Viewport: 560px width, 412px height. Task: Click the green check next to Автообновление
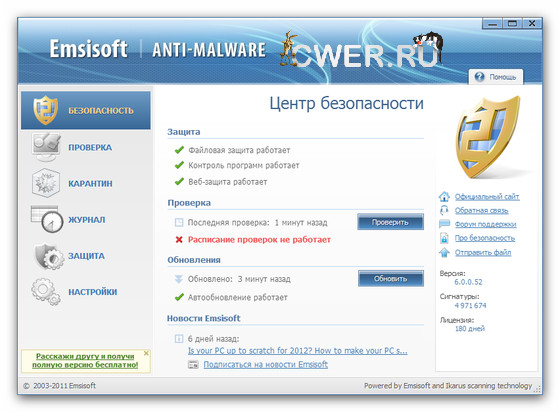coord(179,297)
